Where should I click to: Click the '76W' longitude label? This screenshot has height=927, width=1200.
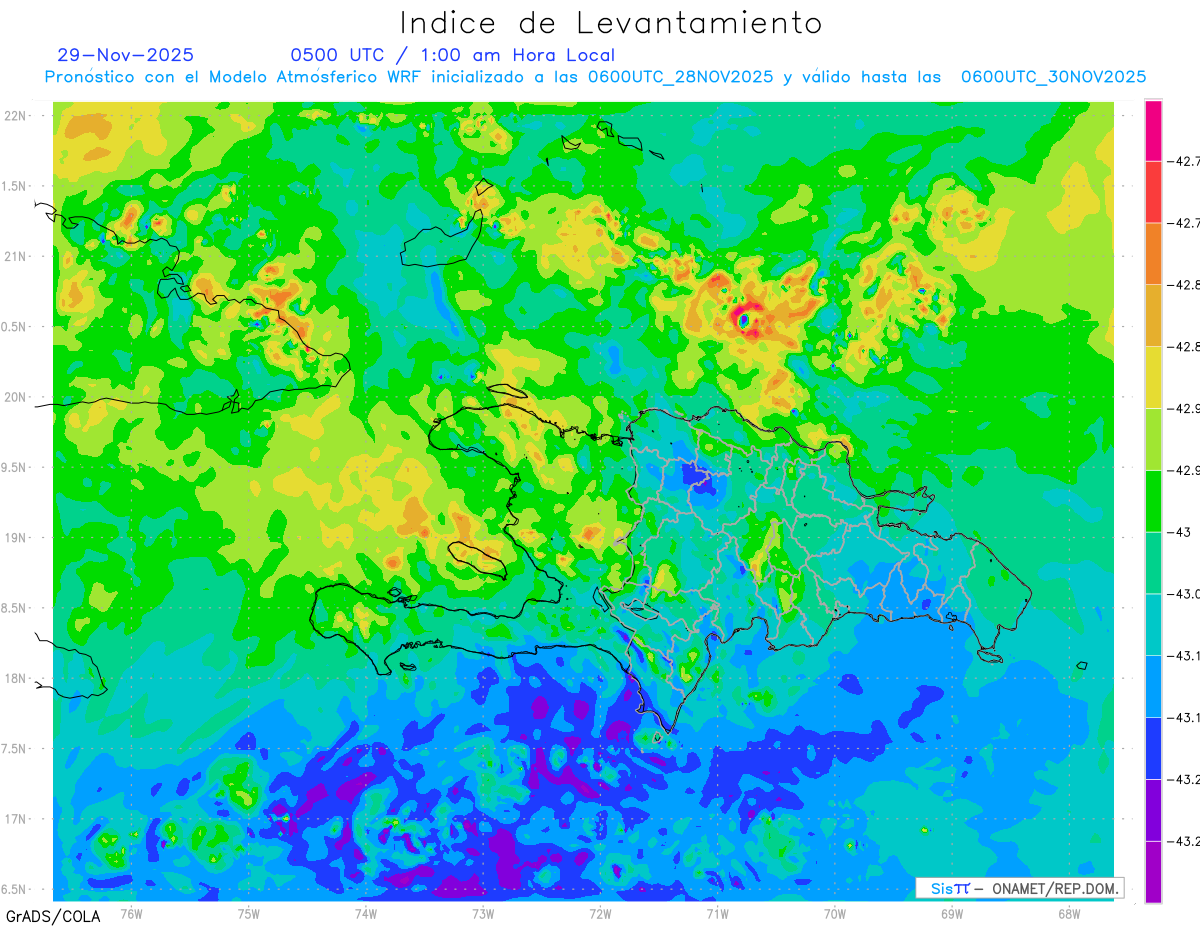[131, 913]
